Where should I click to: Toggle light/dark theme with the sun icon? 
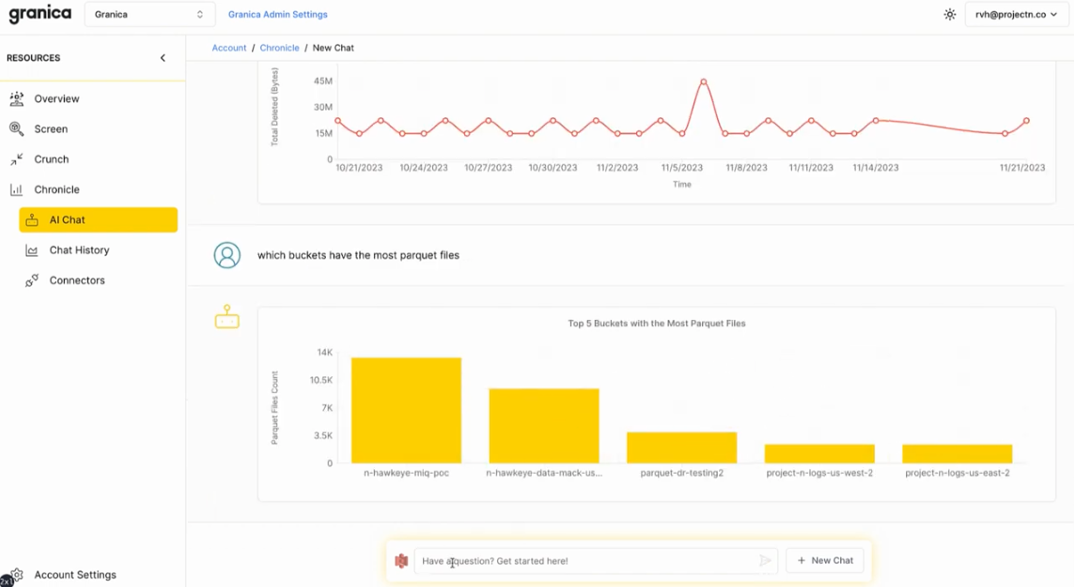click(949, 14)
